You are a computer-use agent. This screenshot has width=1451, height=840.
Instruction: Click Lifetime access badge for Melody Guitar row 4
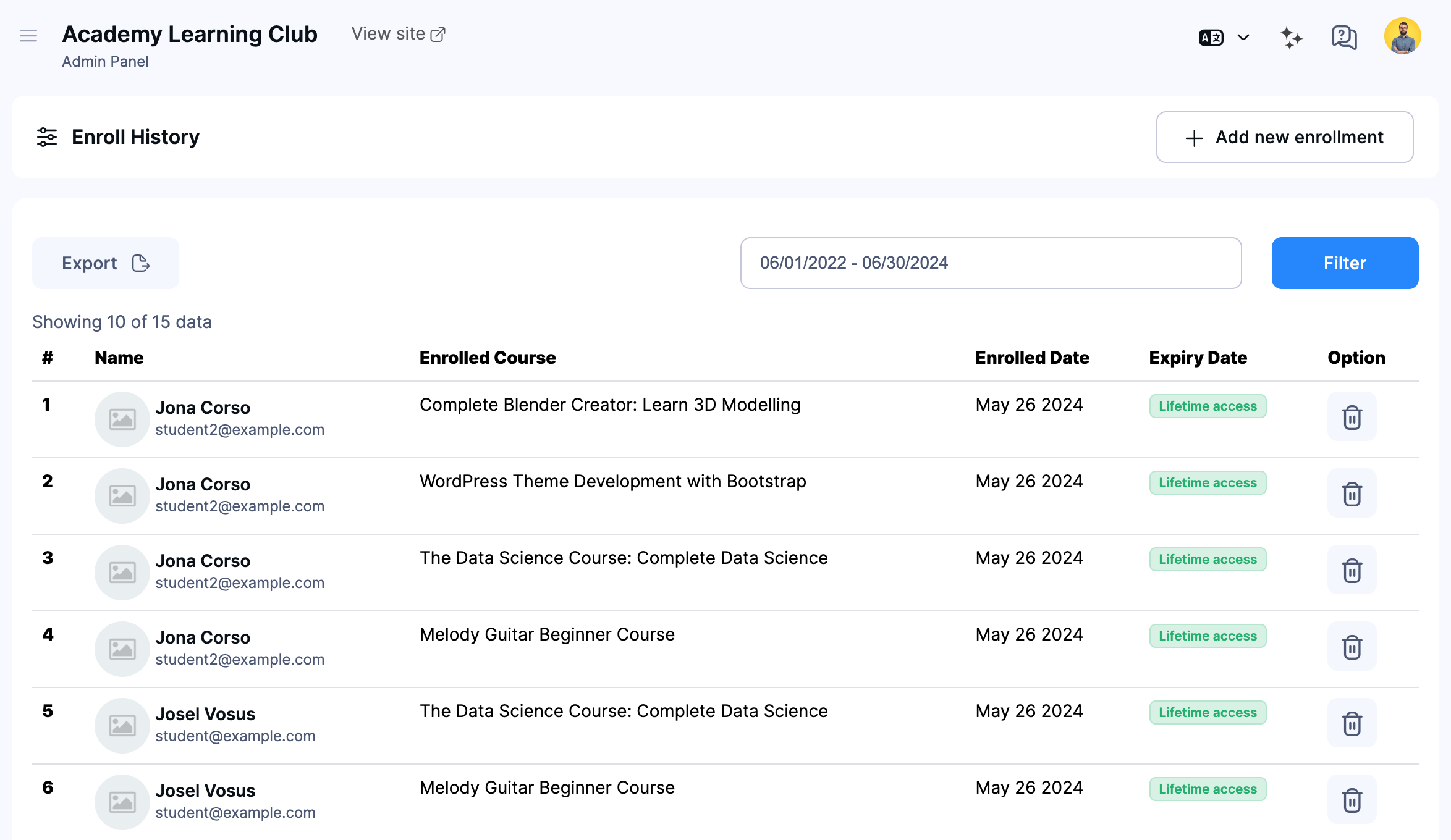pyautogui.click(x=1208, y=636)
